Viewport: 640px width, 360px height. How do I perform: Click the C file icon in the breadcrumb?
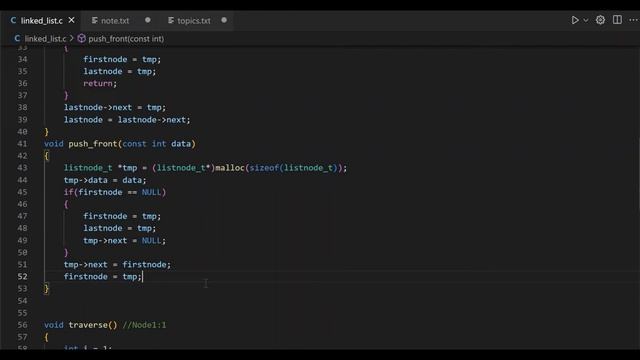[17, 38]
